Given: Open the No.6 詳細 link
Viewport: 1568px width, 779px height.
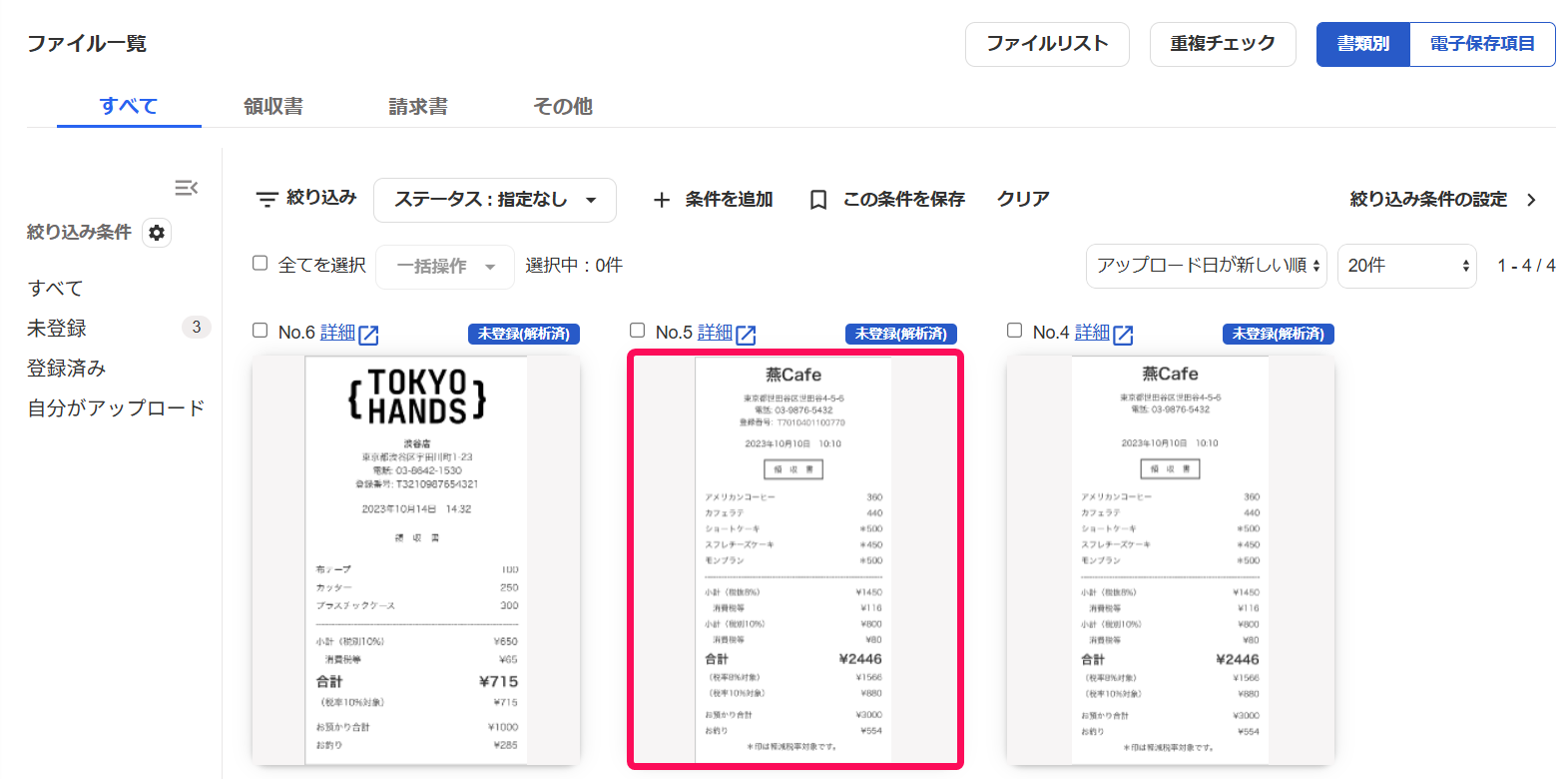Looking at the screenshot, I should [337, 333].
